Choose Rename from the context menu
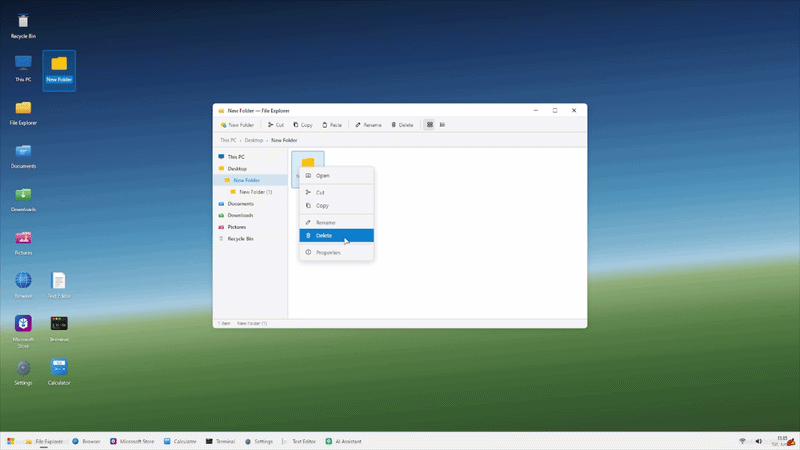The width and height of the screenshot is (800, 450). [x=336, y=222]
